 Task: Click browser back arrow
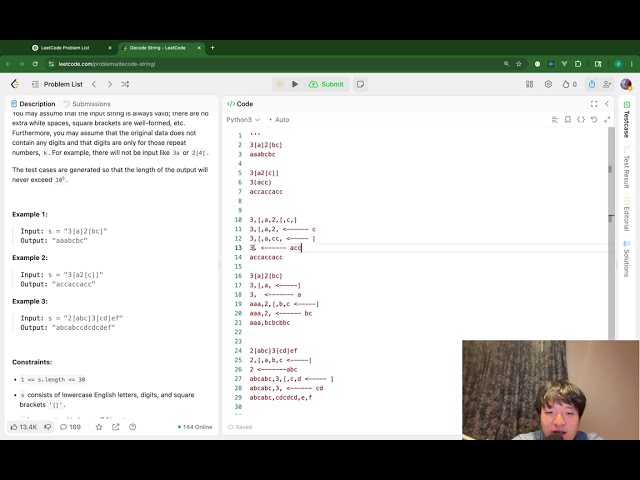tap(9, 64)
